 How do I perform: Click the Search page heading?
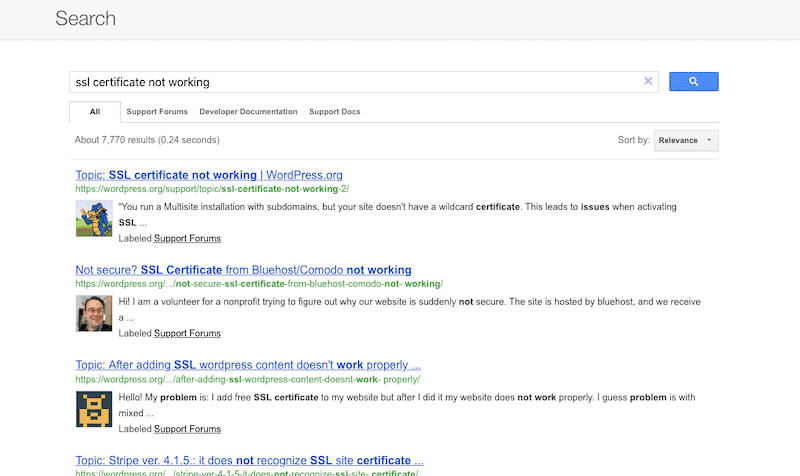(85, 19)
